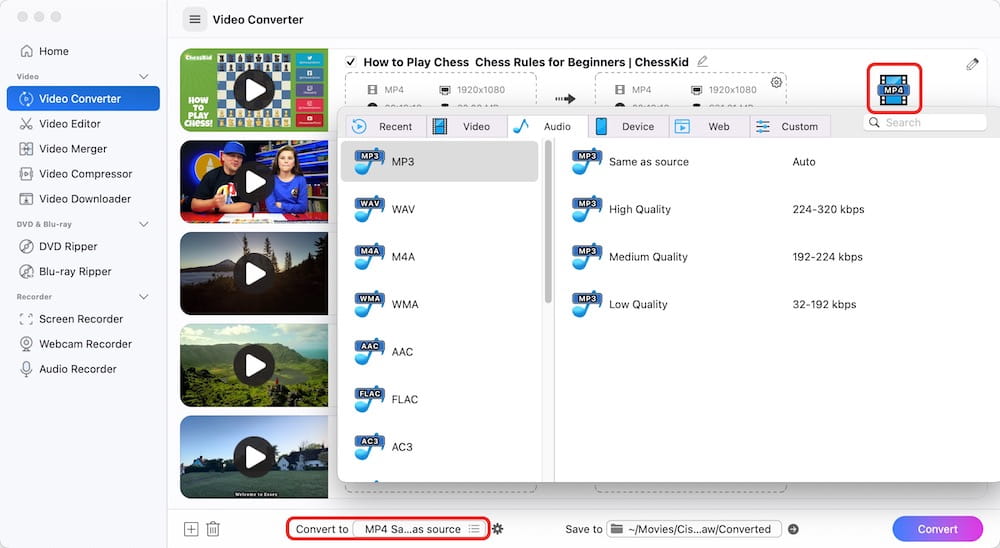Click the pencil edit icon at top right
The width and height of the screenshot is (1000, 548).
tap(972, 64)
